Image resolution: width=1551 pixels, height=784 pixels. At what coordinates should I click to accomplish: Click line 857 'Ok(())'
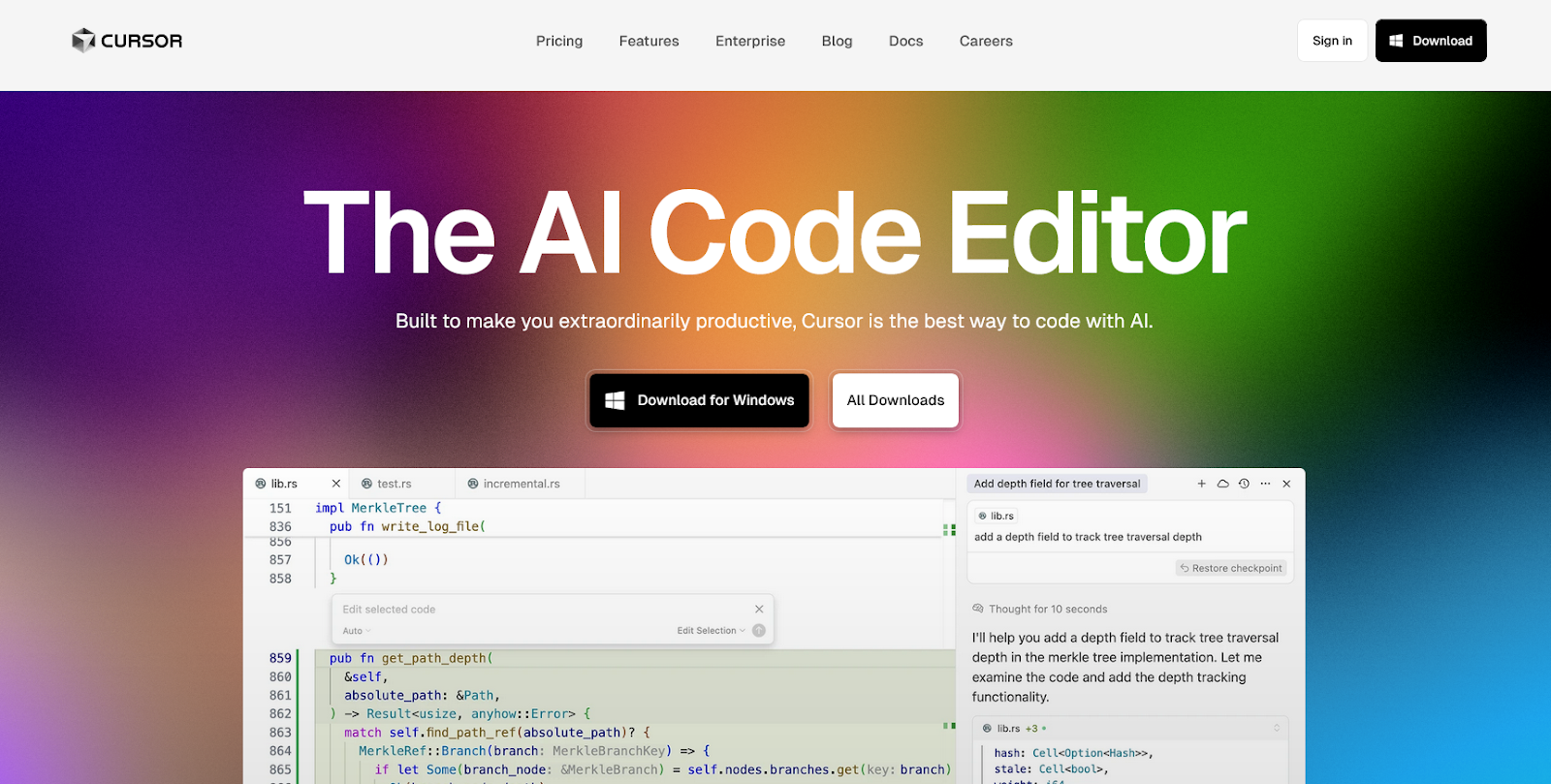click(366, 559)
